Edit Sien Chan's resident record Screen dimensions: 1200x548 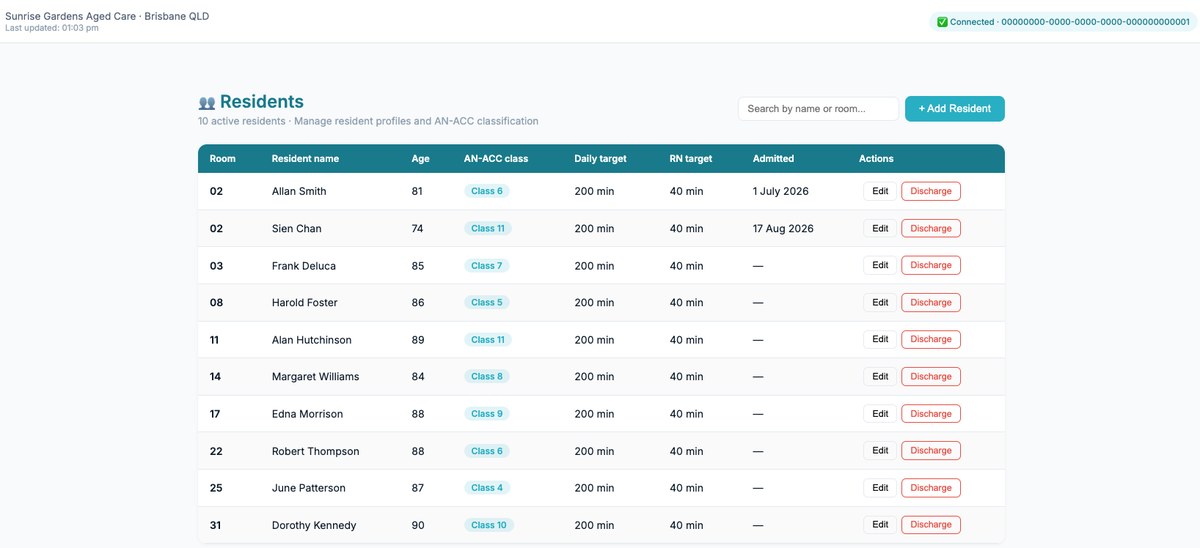(x=880, y=228)
